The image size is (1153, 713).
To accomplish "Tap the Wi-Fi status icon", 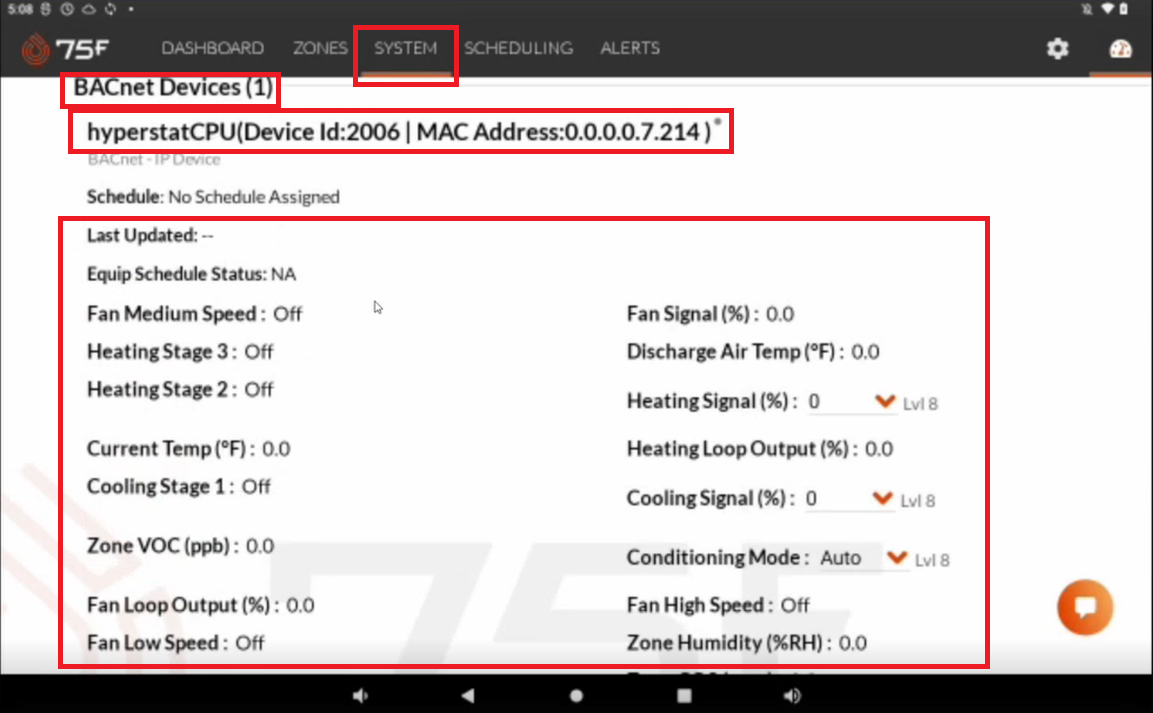I will click(1107, 9).
